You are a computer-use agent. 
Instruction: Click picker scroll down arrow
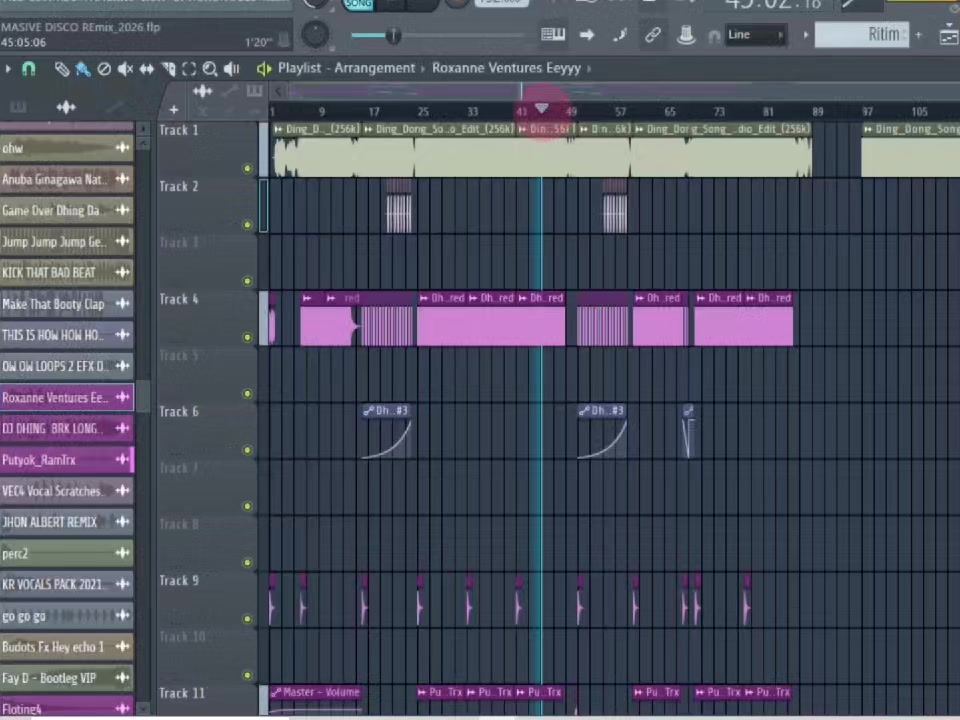(143, 708)
